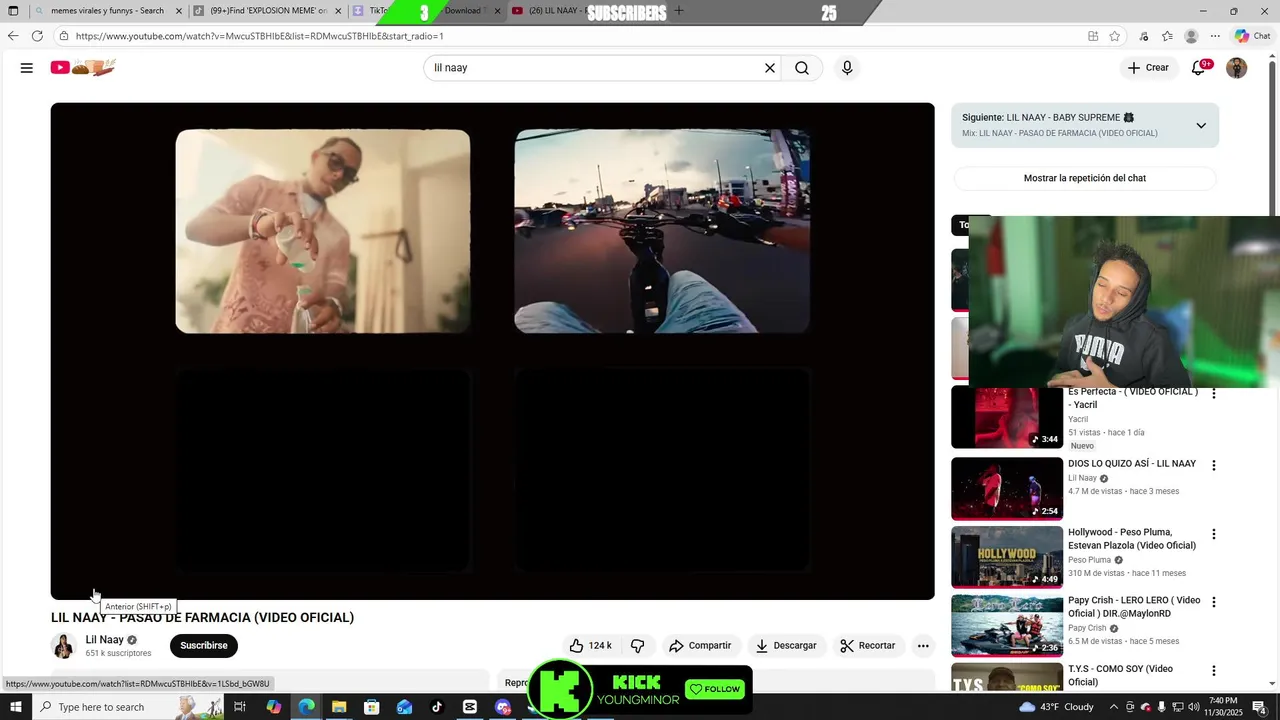
Task: Open the weather 43°F Cloudy widget
Action: (1057, 707)
